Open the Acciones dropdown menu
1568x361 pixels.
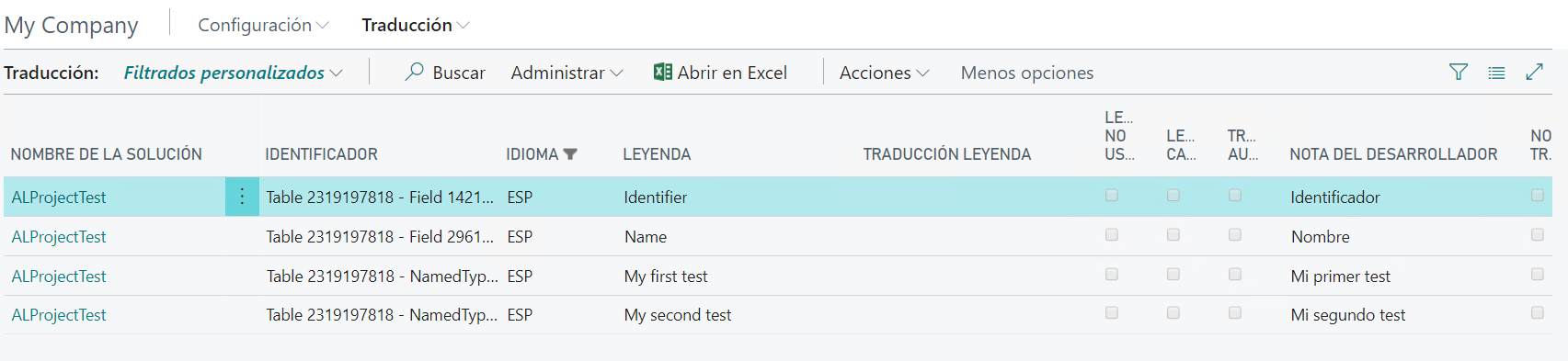coord(884,73)
